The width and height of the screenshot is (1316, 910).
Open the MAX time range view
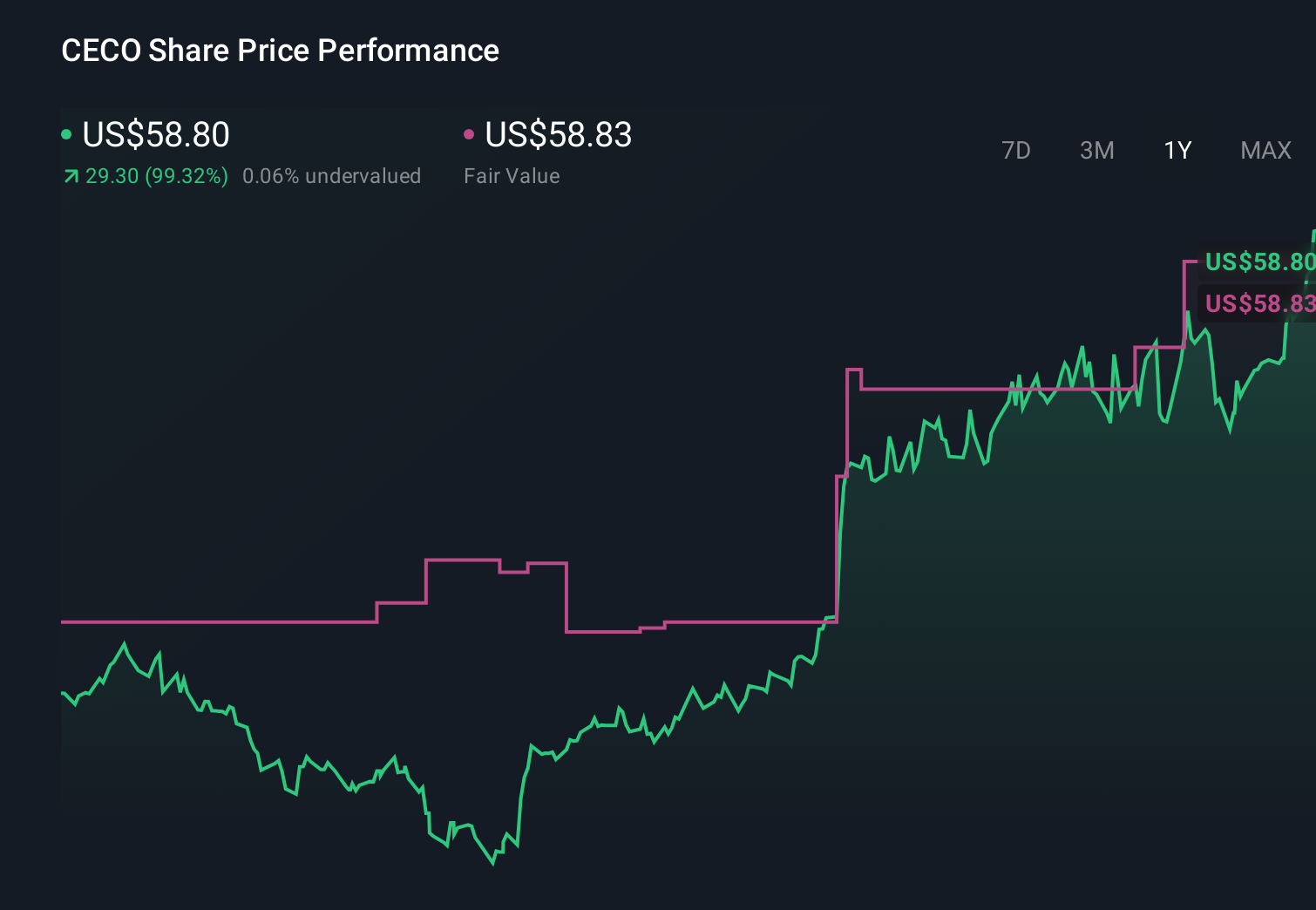[1265, 150]
